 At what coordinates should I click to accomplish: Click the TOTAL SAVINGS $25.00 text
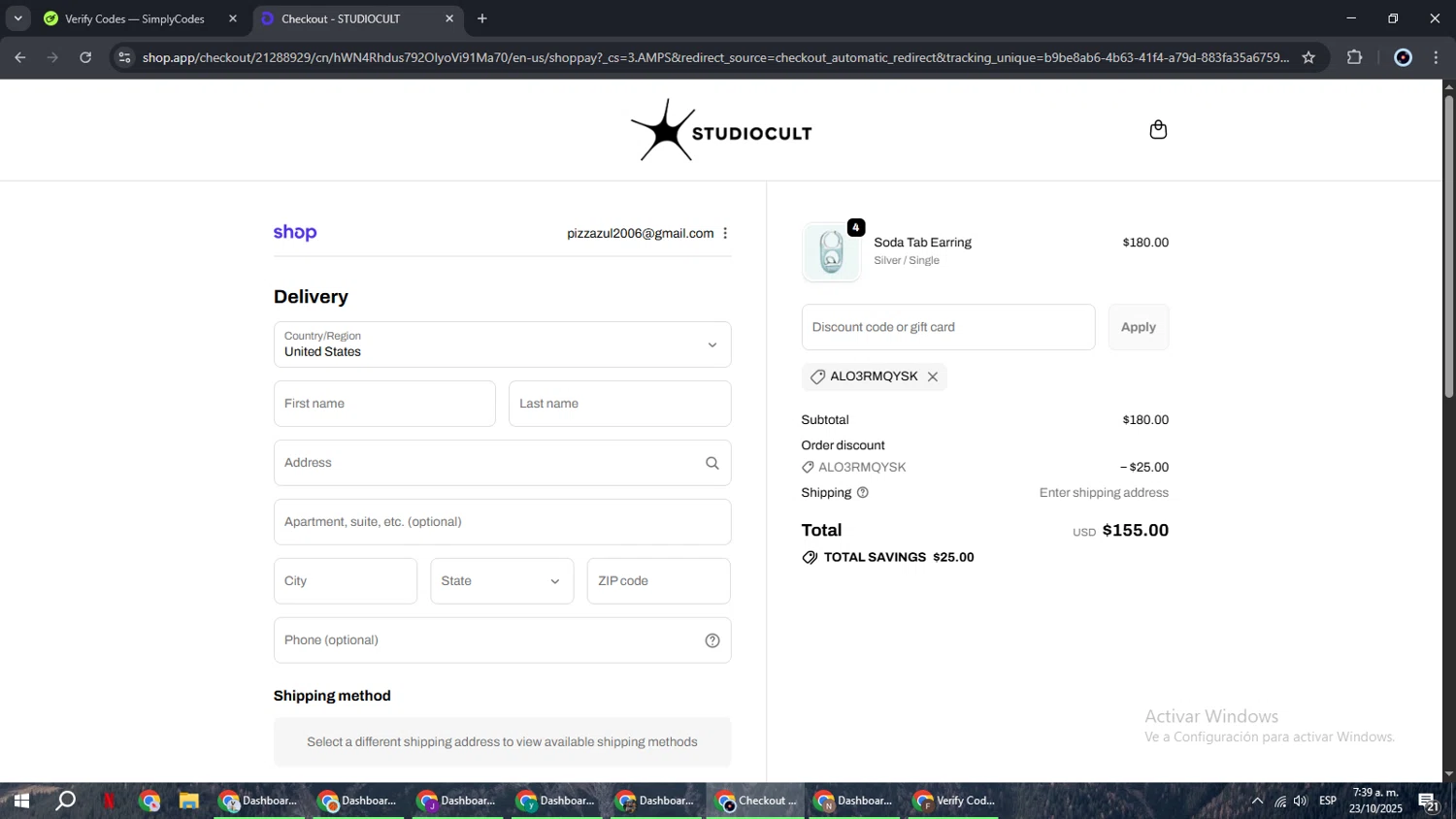(899, 557)
